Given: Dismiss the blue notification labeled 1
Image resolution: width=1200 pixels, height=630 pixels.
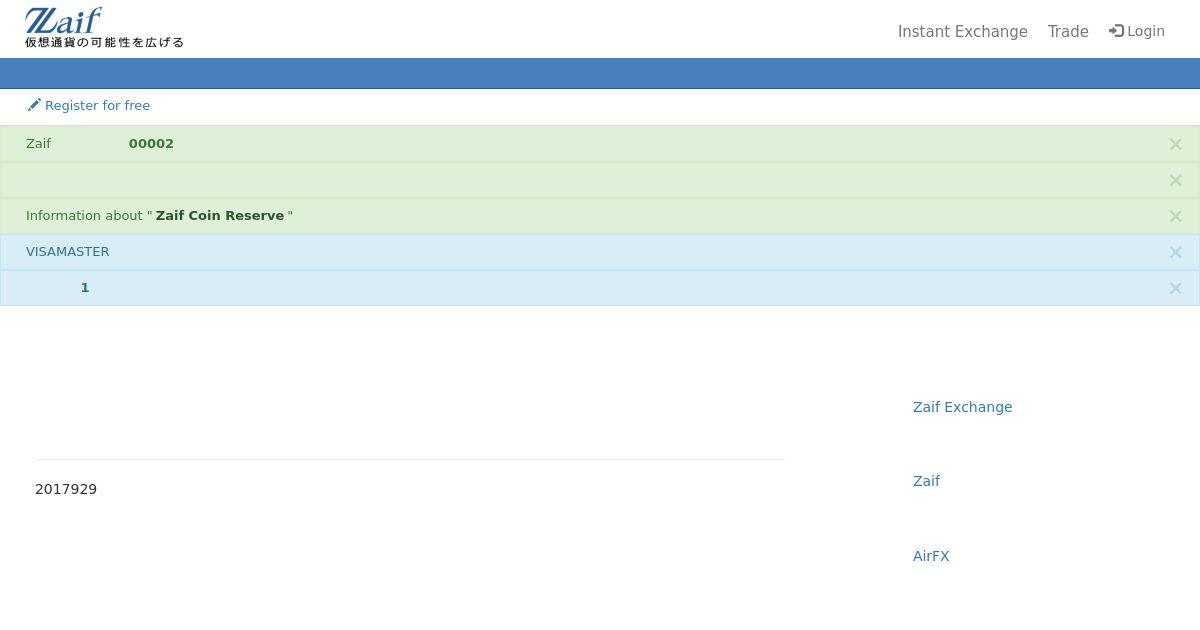Looking at the screenshot, I should click(x=1175, y=288).
